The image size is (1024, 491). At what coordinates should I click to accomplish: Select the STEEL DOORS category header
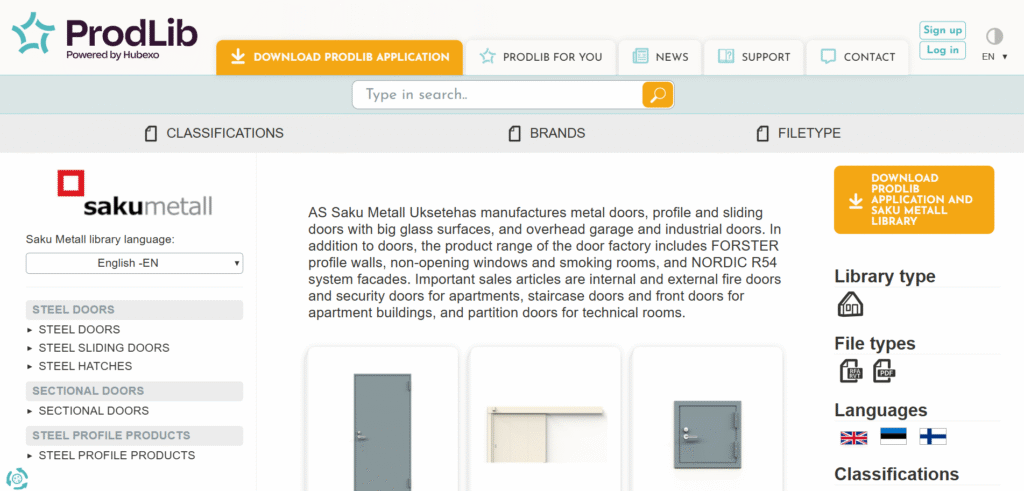click(135, 309)
